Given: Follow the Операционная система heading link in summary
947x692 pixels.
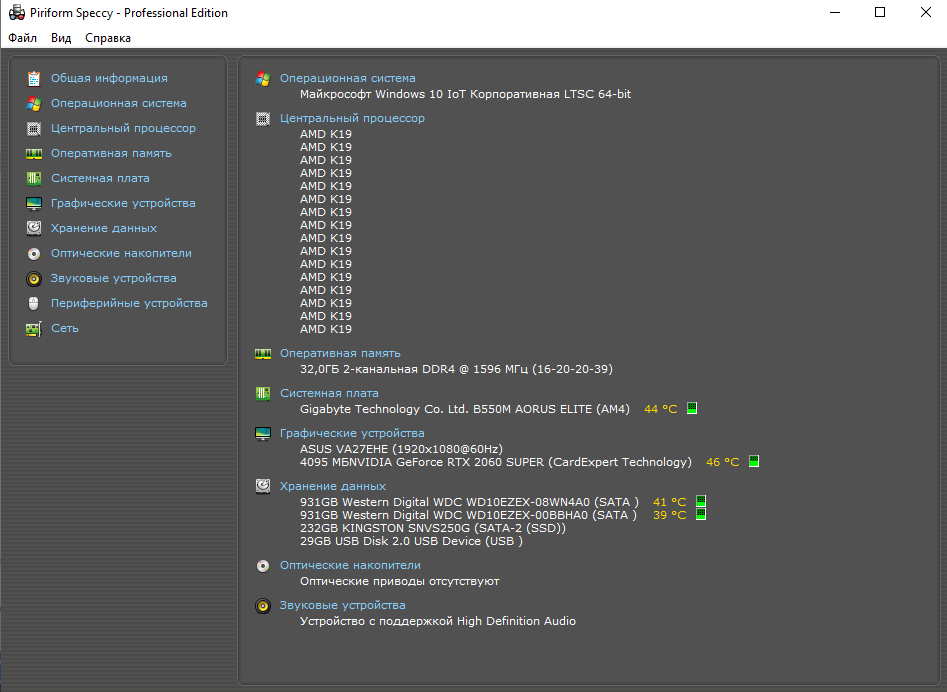Looking at the screenshot, I should pyautogui.click(x=347, y=78).
